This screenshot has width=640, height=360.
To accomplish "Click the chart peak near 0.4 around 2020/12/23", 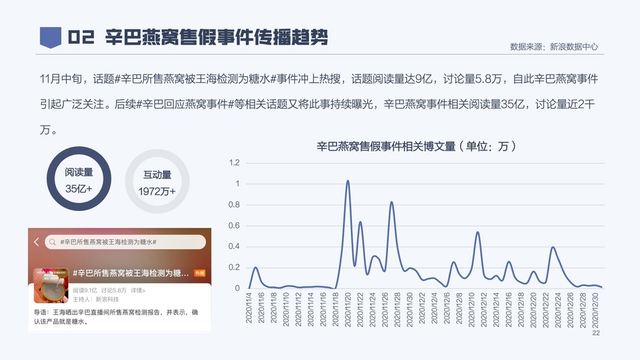I will pos(553,247).
